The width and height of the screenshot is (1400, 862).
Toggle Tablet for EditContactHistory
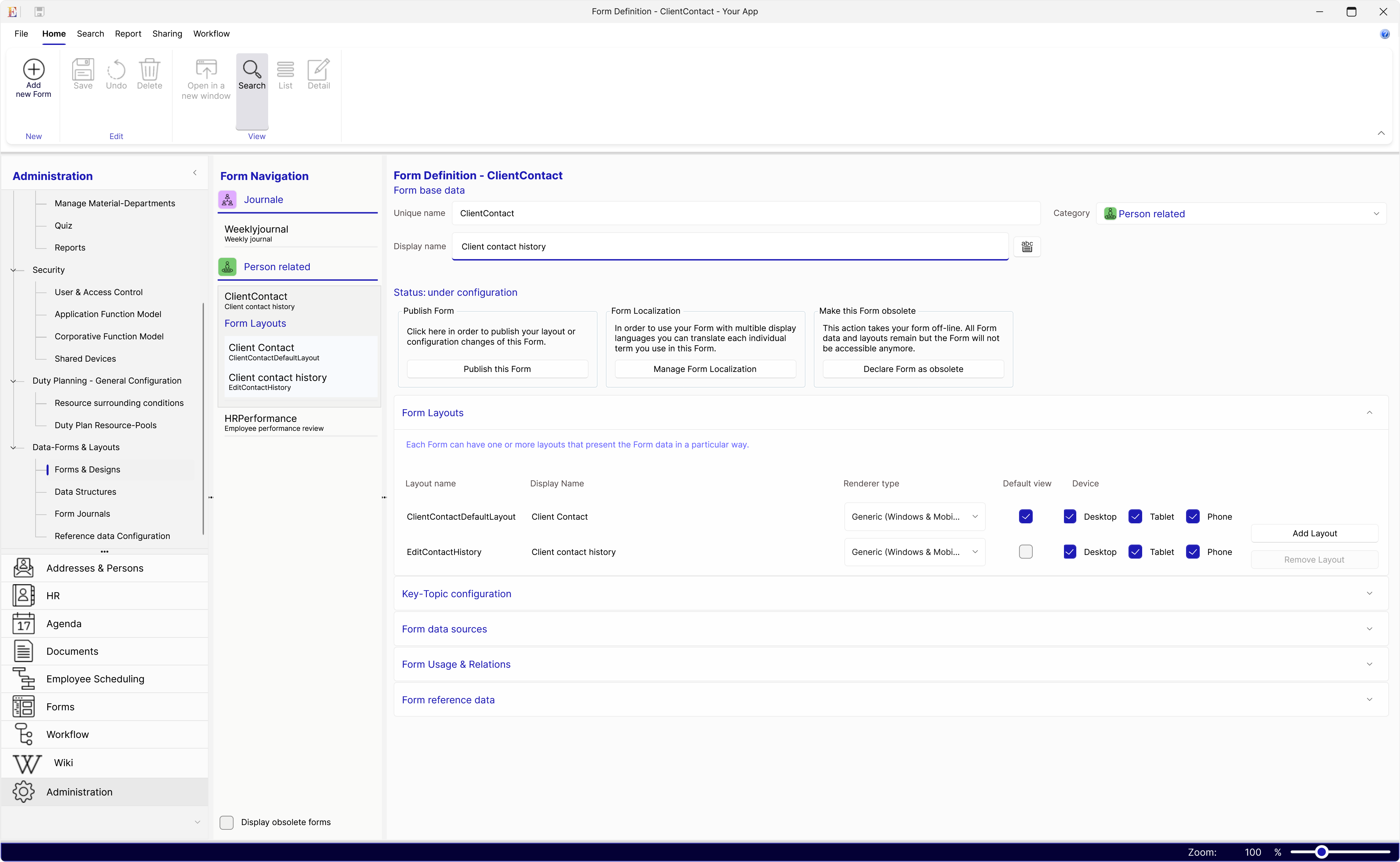coord(1136,552)
